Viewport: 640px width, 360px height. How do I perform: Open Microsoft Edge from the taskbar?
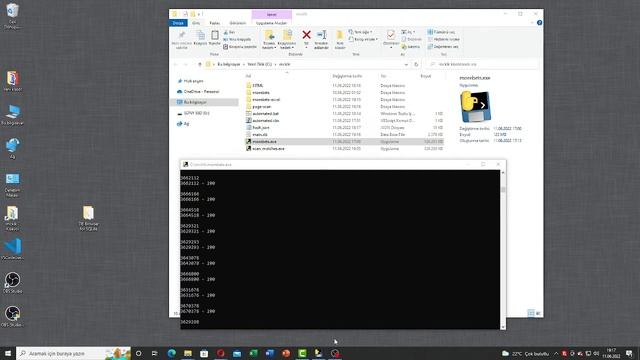point(171,353)
